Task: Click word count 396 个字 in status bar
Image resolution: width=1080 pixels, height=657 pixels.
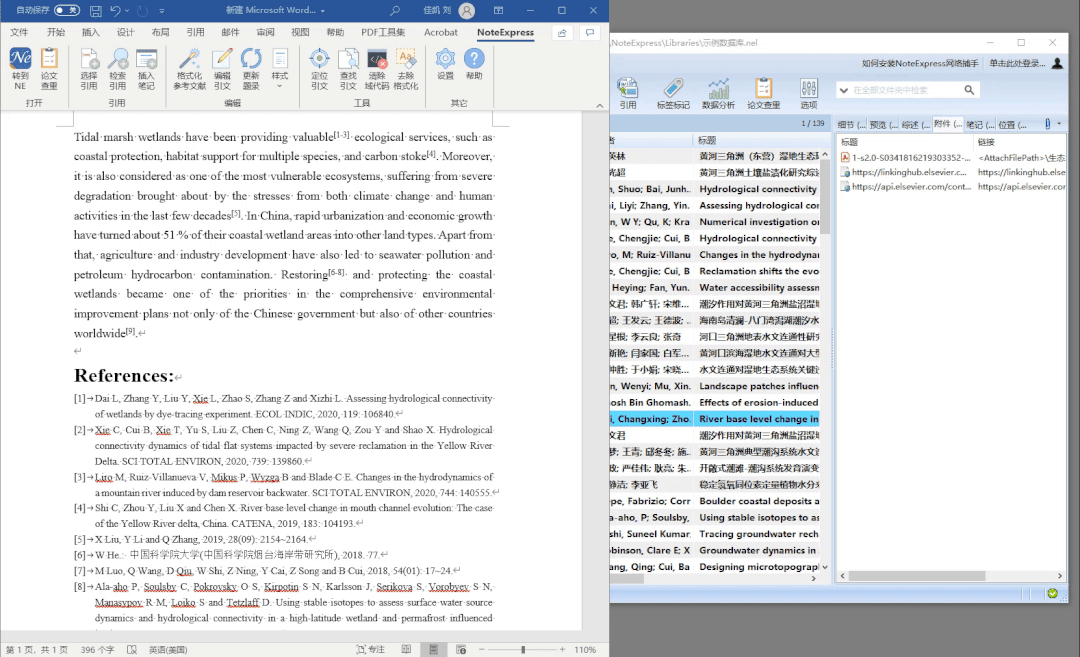Action: tap(97, 649)
